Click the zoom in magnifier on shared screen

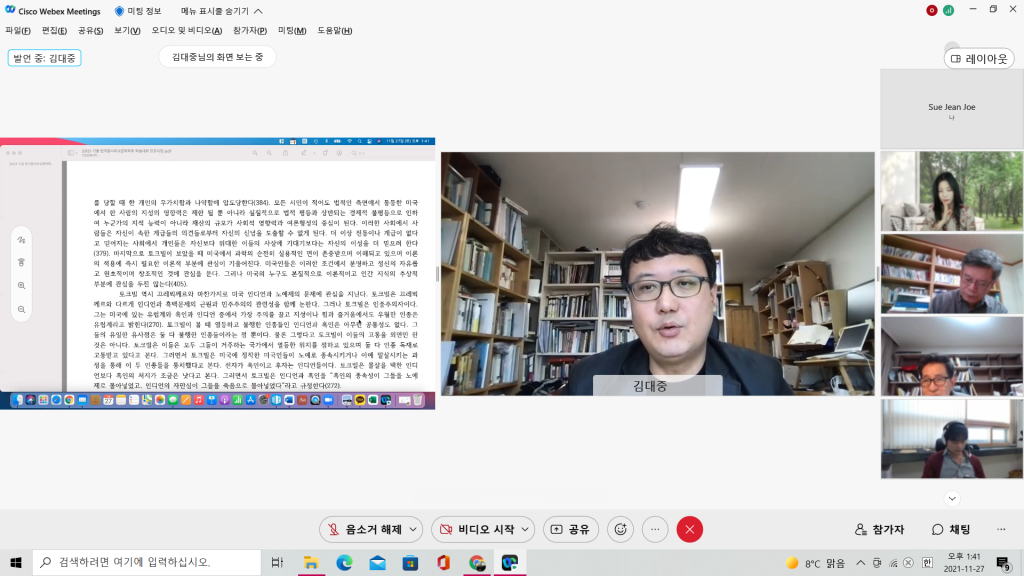coord(21,285)
